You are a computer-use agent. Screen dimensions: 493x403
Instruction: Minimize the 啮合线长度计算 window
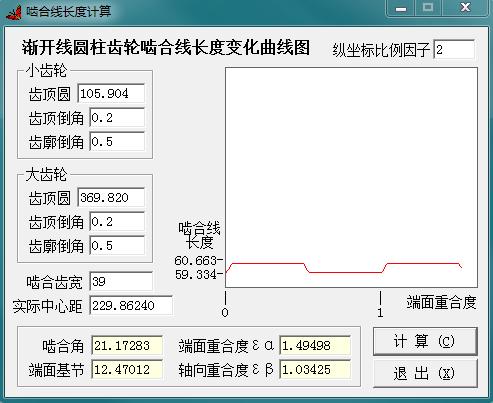[x=400, y=8]
